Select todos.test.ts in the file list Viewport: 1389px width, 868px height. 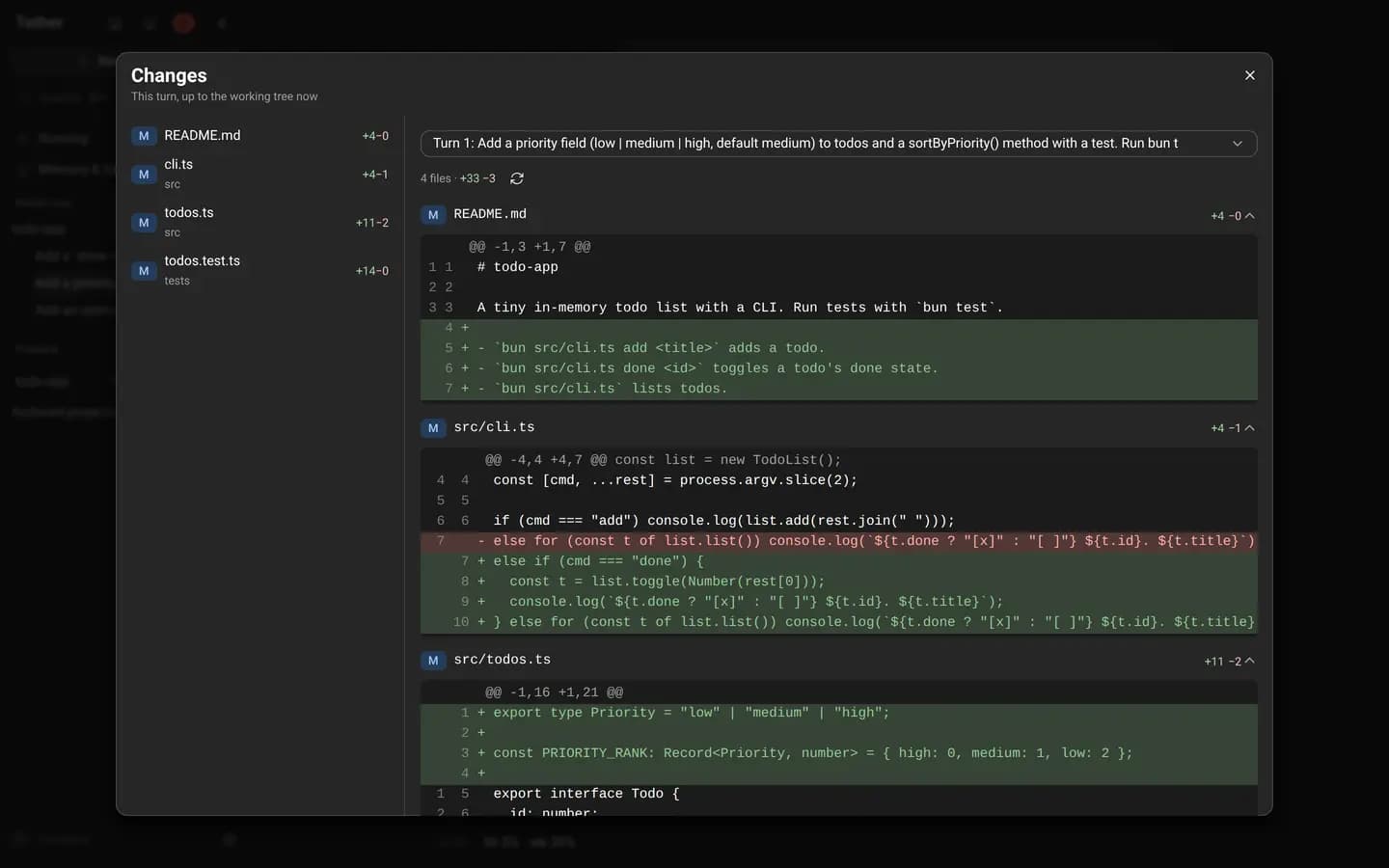pyautogui.click(x=260, y=270)
